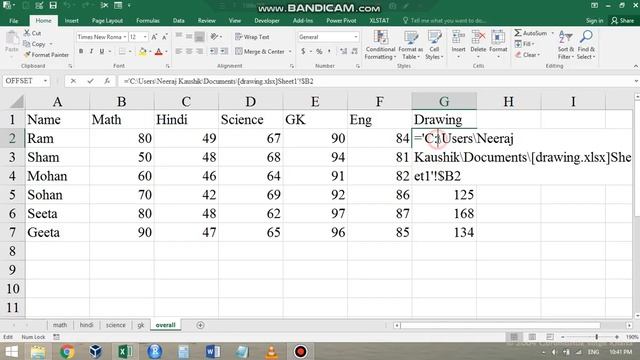Switch to the Insert ribbon tab
Image resolution: width=640 pixels, height=360 pixels.
coord(71,20)
